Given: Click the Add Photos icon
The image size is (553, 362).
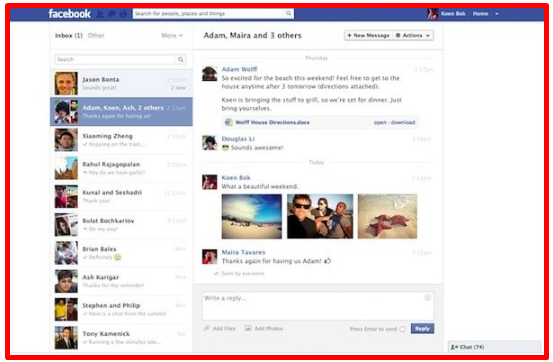Looking at the screenshot, I should (x=248, y=328).
